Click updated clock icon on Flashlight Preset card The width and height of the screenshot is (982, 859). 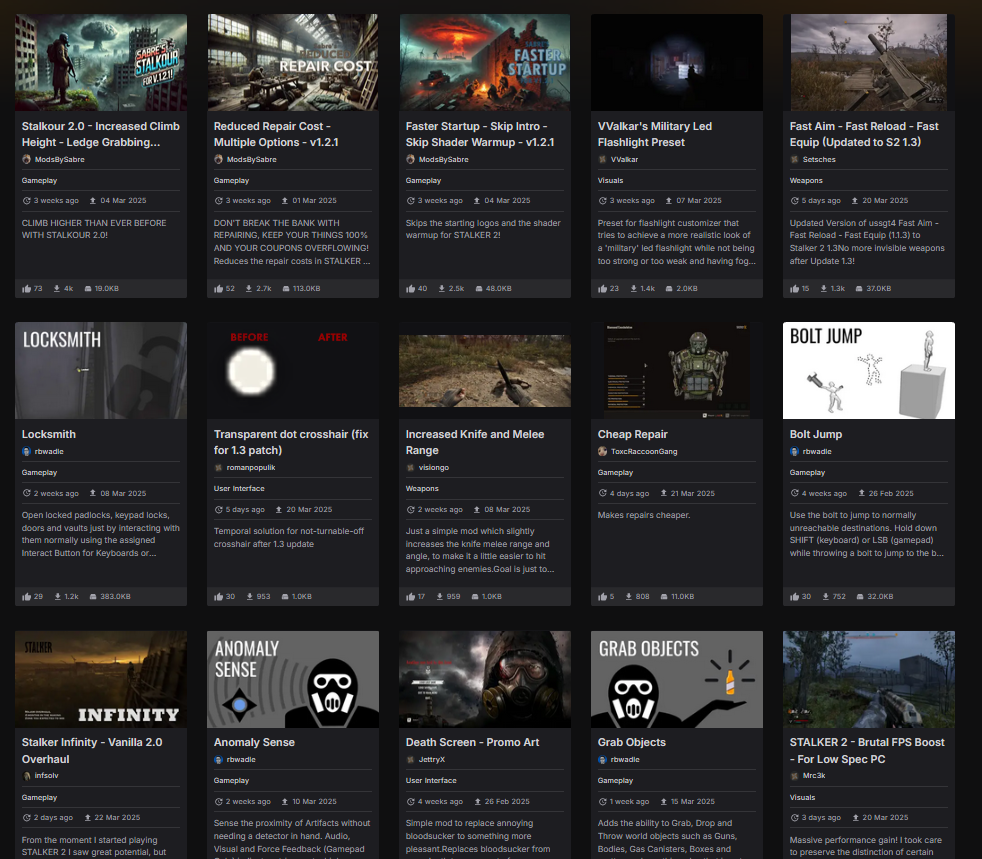click(x=602, y=201)
